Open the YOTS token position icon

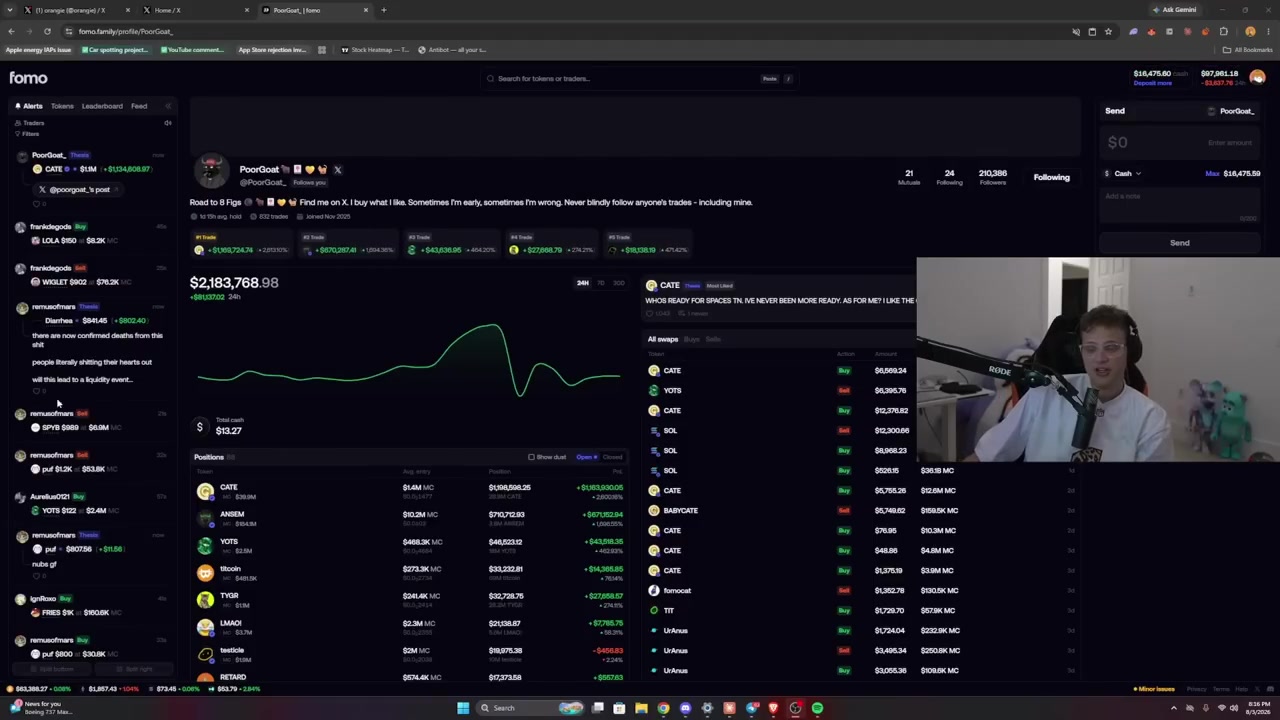pyautogui.click(x=205, y=545)
